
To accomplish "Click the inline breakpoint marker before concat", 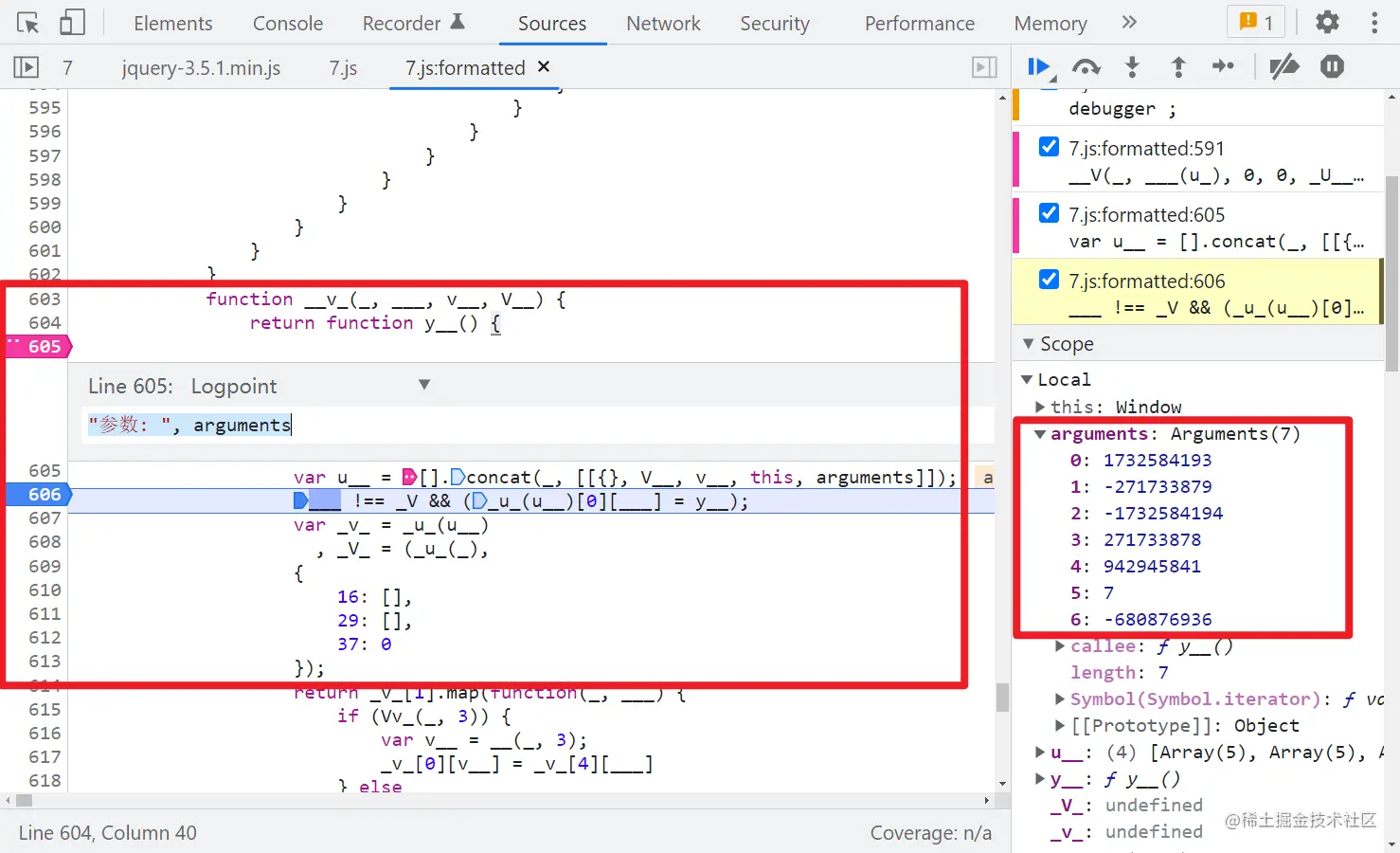I will tap(458, 477).
